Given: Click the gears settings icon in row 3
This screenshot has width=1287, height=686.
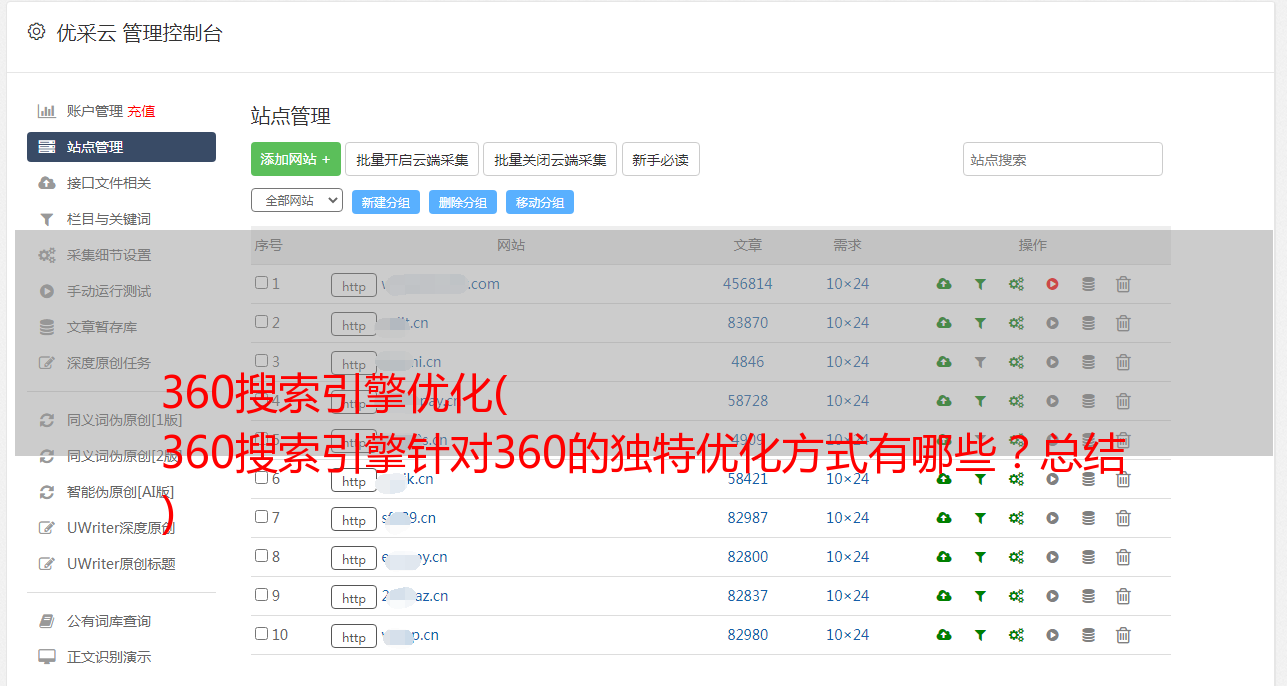Looking at the screenshot, I should 1016,362.
